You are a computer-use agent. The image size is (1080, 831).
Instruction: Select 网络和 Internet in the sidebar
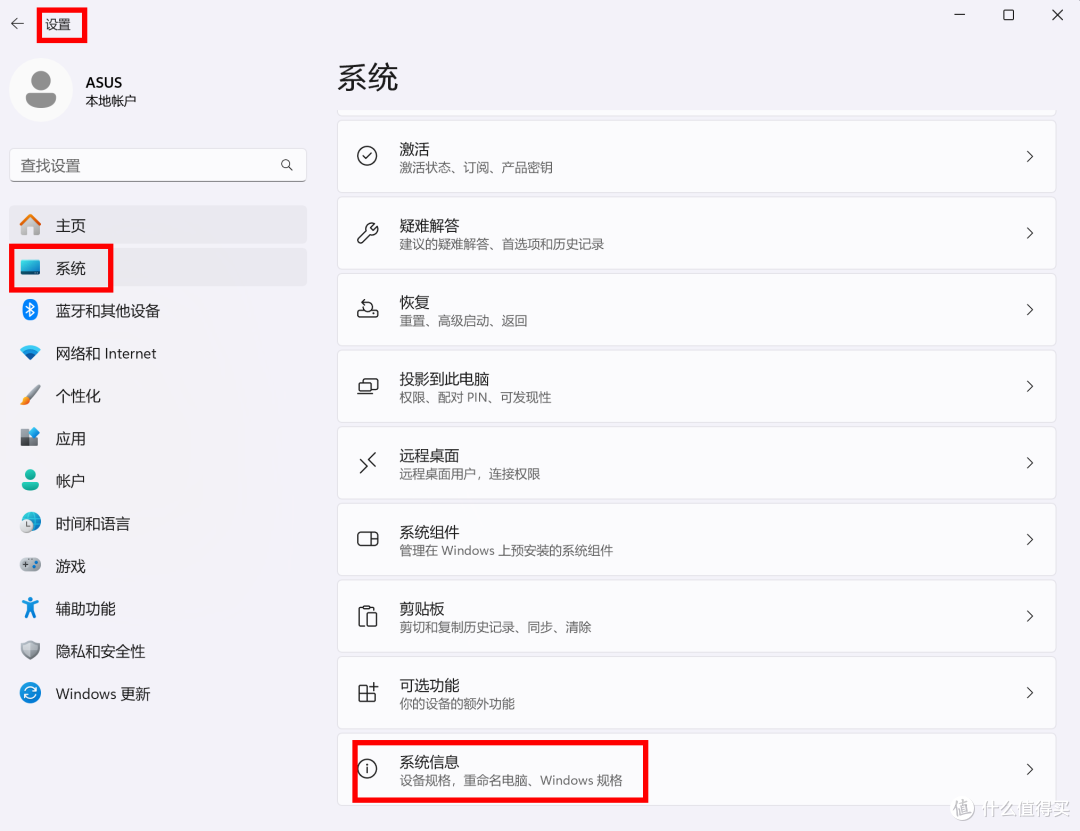pos(158,353)
